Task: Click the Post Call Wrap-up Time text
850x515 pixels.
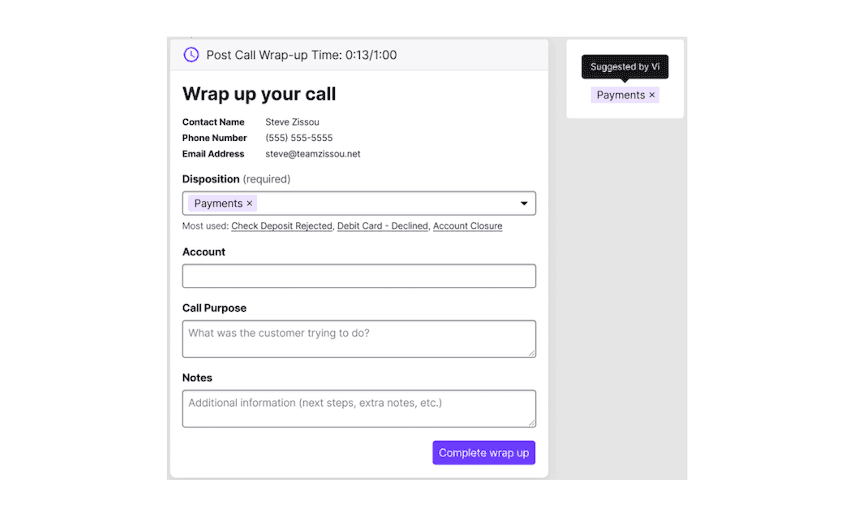Action: coord(301,55)
